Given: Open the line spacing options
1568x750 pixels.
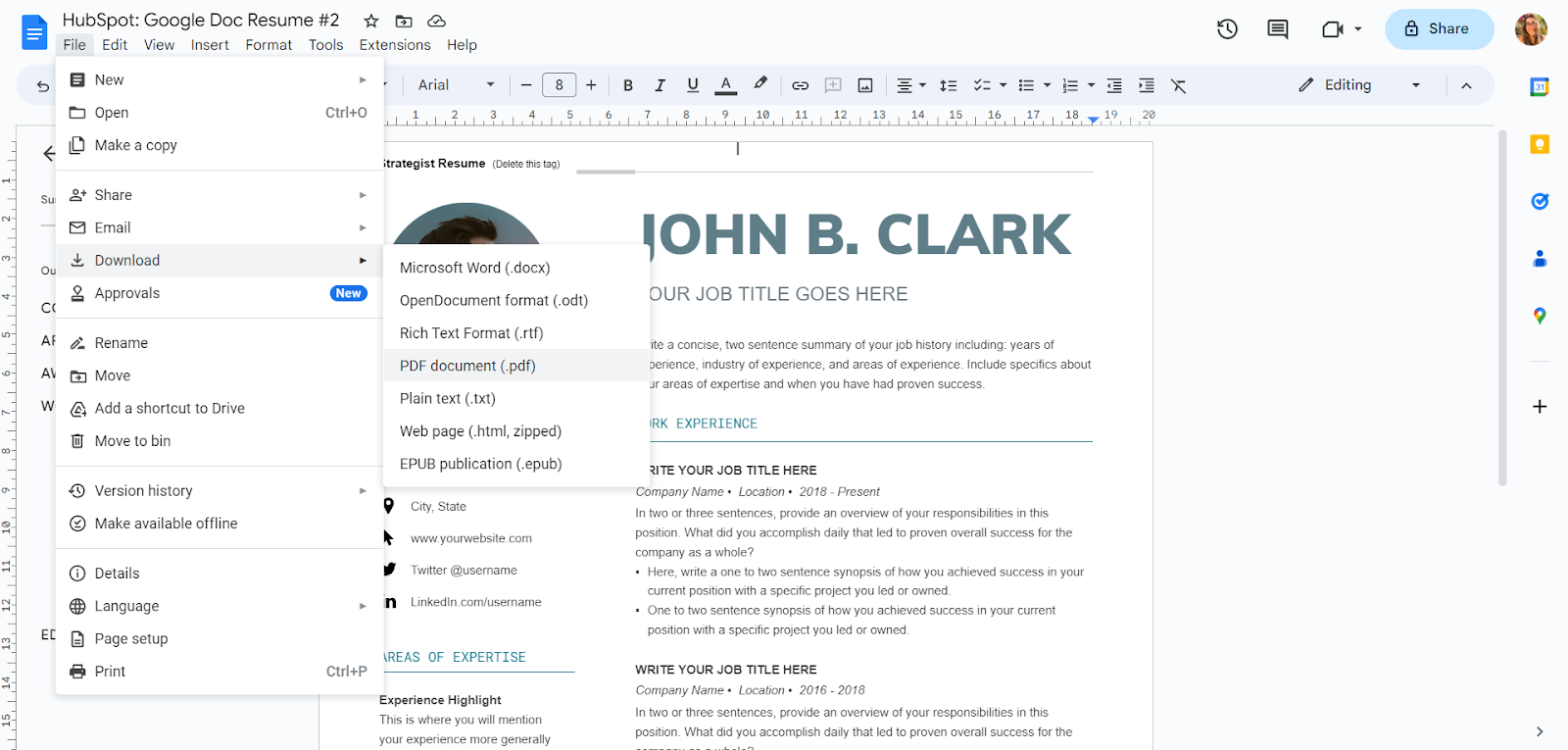Looking at the screenshot, I should point(948,85).
